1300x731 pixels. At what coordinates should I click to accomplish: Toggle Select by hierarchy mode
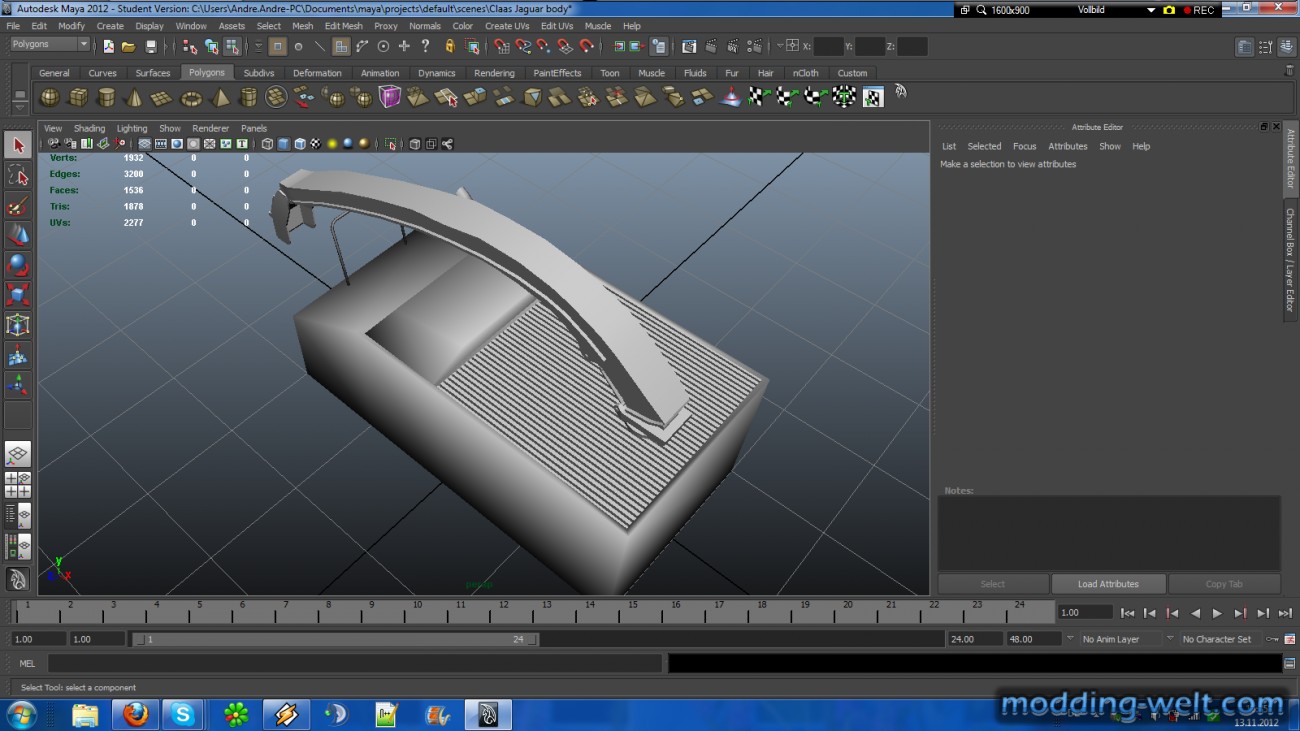[x=190, y=46]
